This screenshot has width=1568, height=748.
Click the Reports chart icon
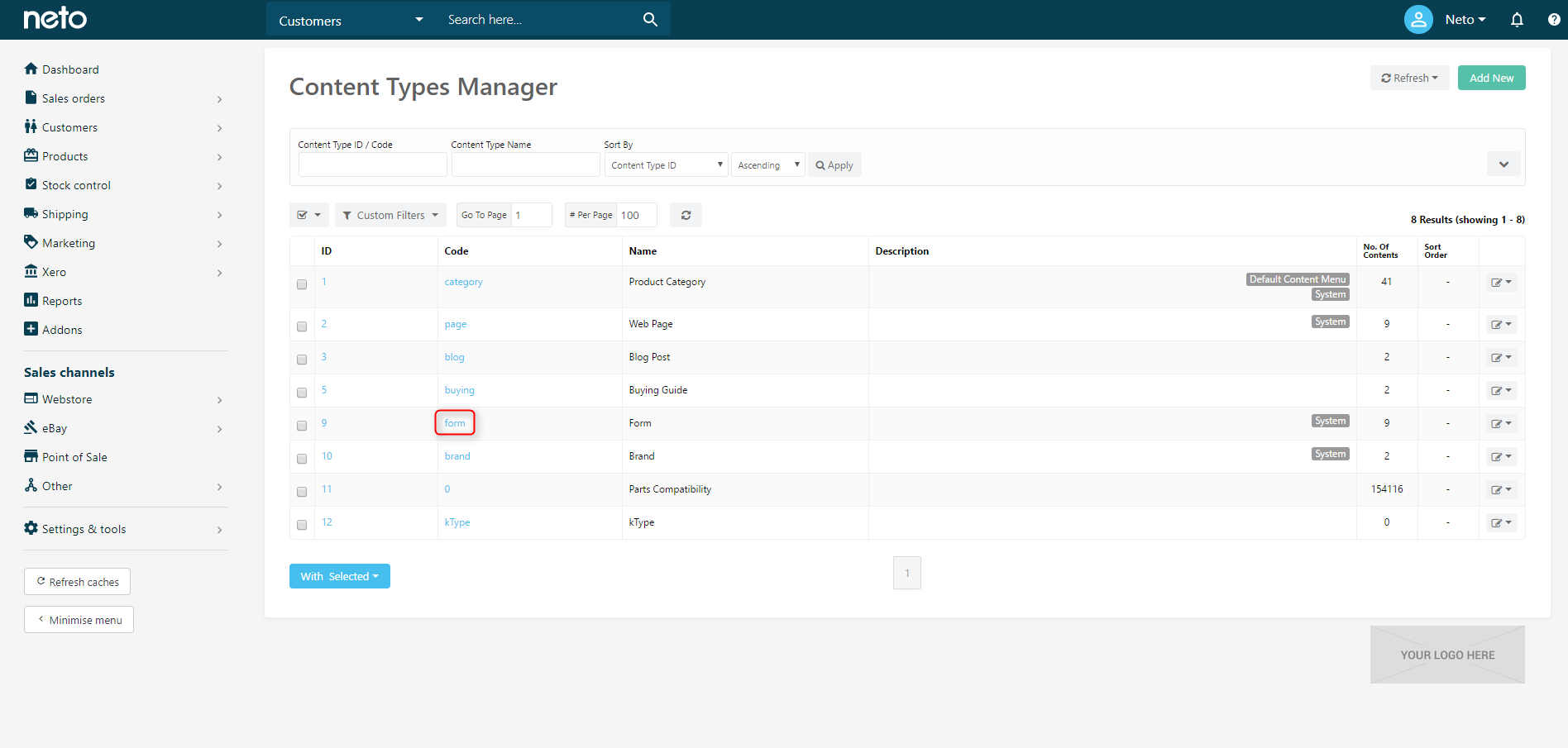[31, 300]
